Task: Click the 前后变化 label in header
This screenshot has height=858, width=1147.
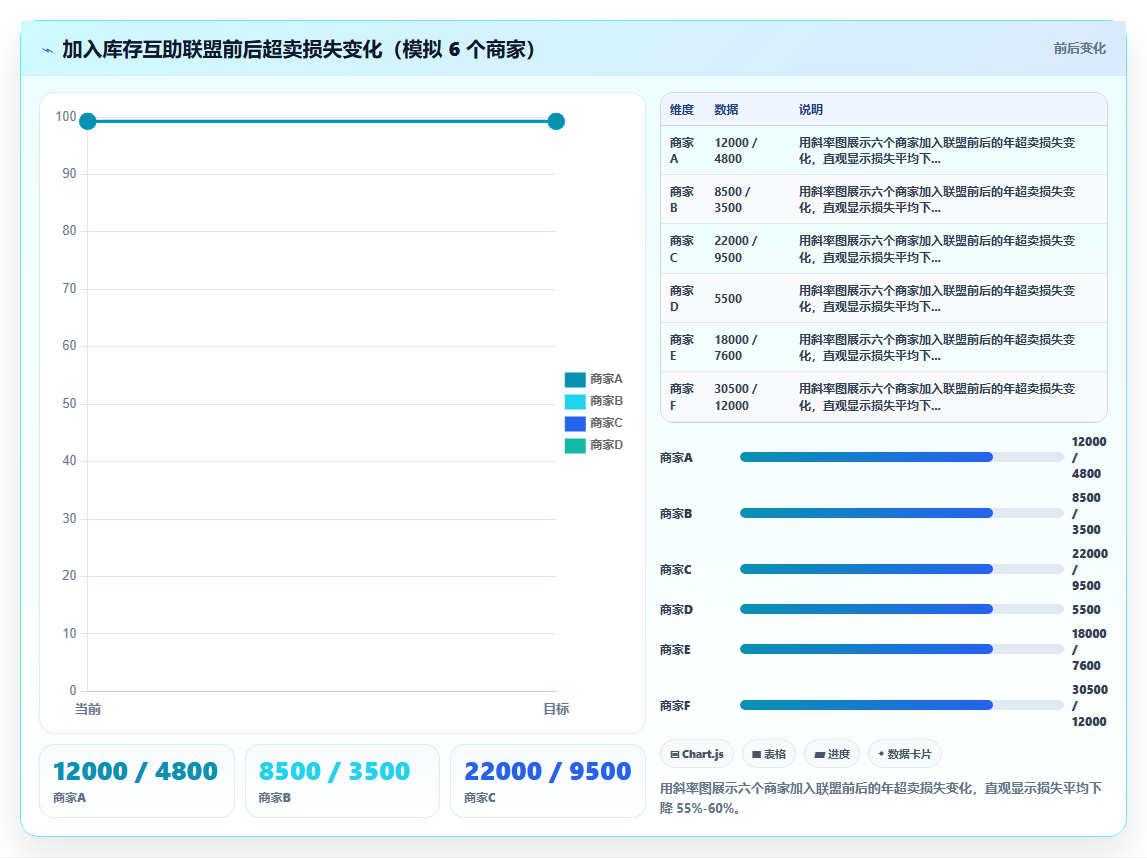Action: point(1079,48)
